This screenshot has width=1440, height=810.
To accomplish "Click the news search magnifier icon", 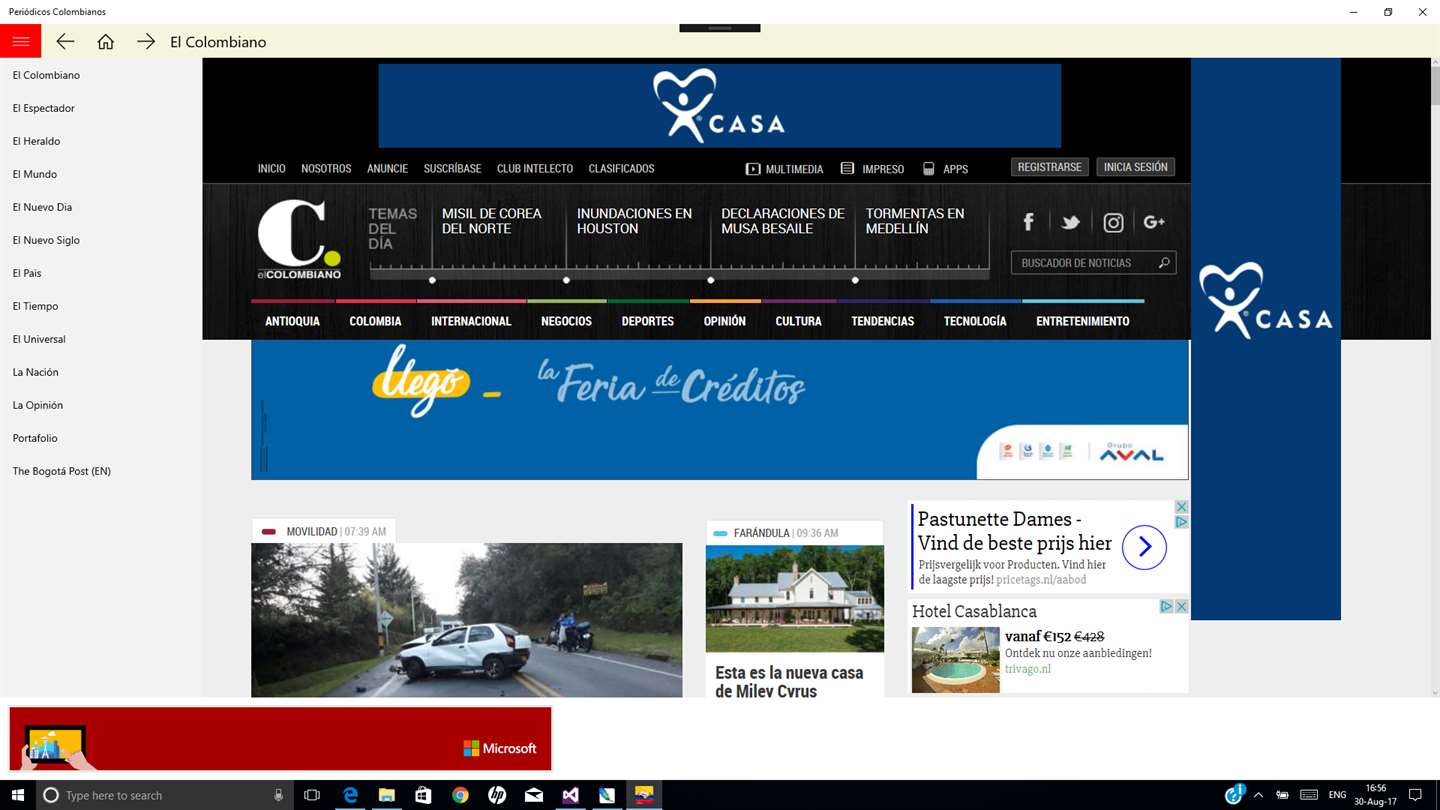I will 1164,263.
